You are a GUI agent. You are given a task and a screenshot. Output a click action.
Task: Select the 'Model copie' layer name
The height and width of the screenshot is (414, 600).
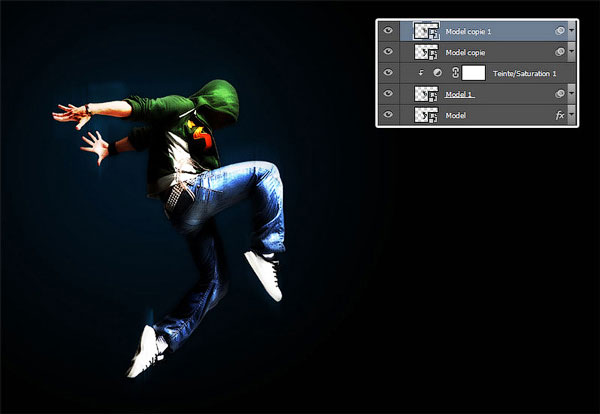[465, 53]
